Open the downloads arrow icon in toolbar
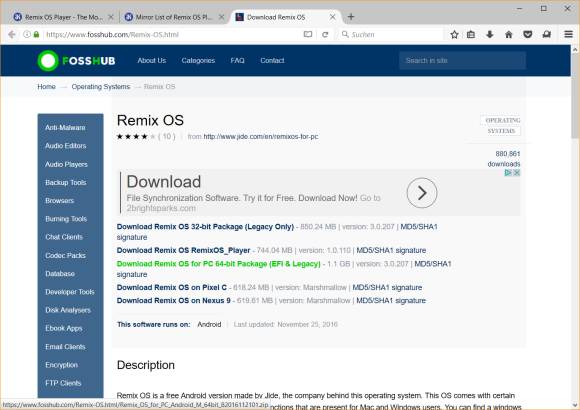 pyautogui.click(x=490, y=34)
